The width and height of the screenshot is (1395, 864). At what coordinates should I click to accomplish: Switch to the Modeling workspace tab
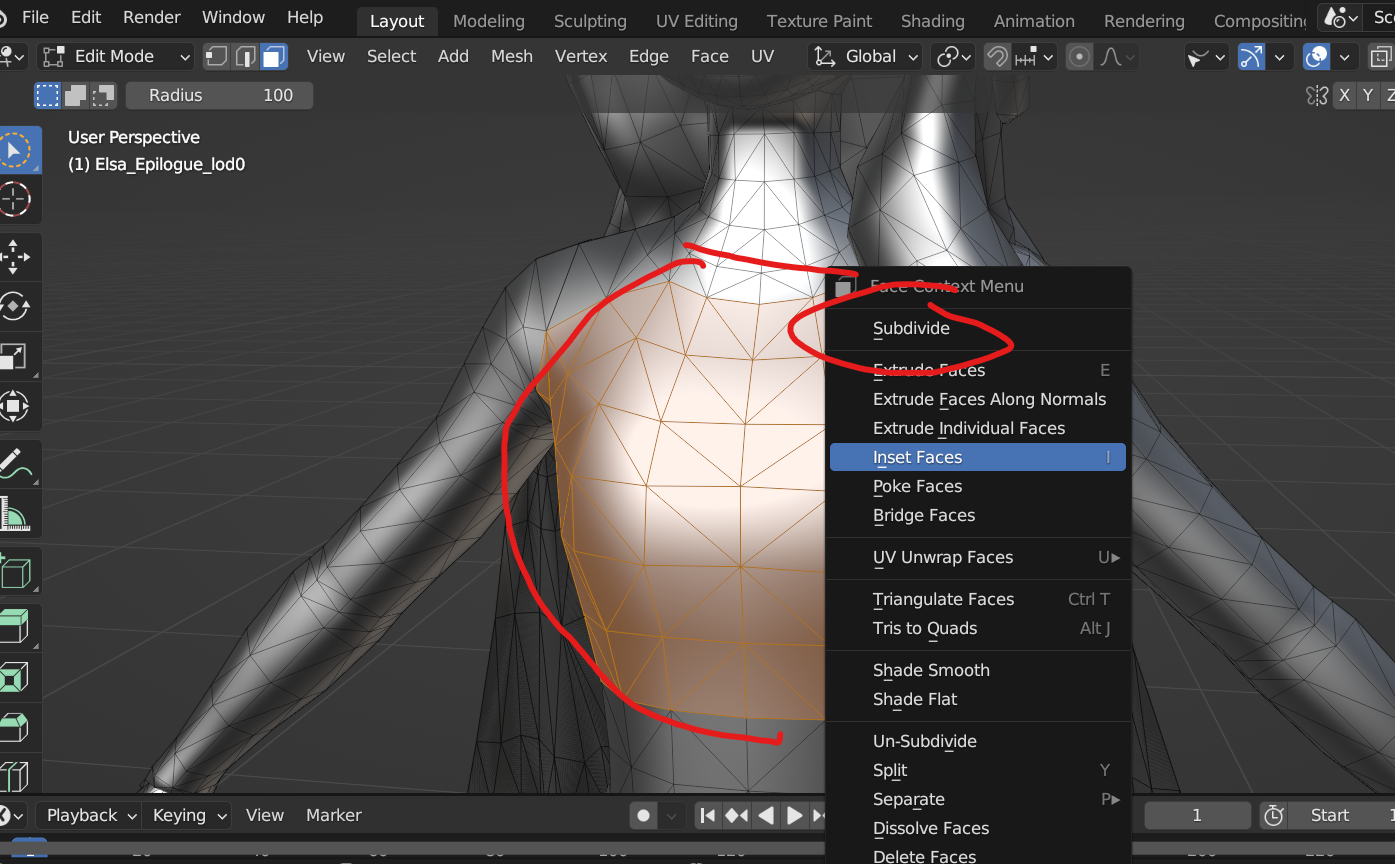[x=488, y=21]
